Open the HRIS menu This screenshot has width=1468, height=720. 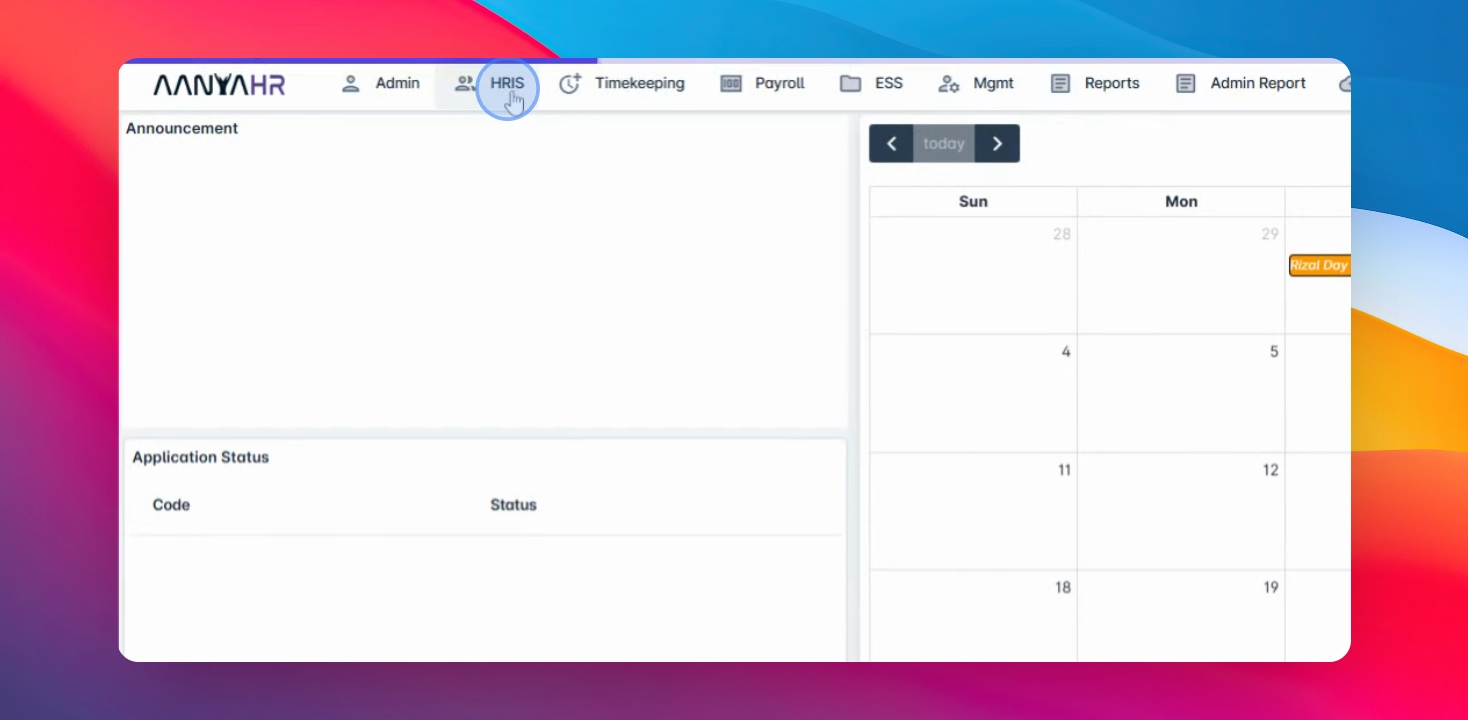(x=490, y=84)
